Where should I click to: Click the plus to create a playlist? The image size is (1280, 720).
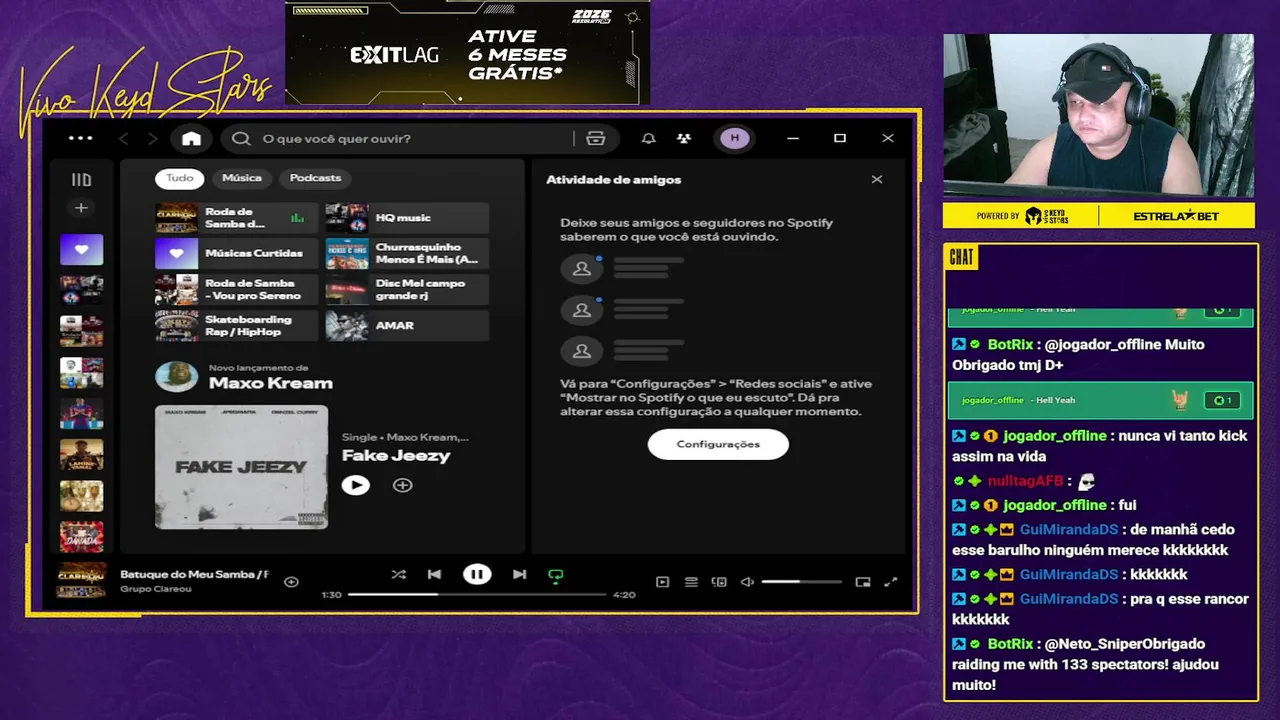tap(81, 208)
